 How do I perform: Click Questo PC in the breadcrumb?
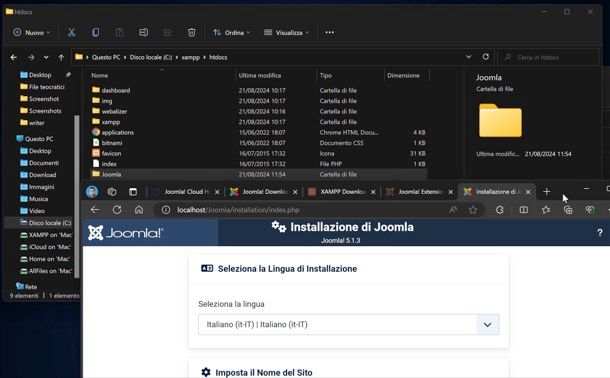pos(106,57)
